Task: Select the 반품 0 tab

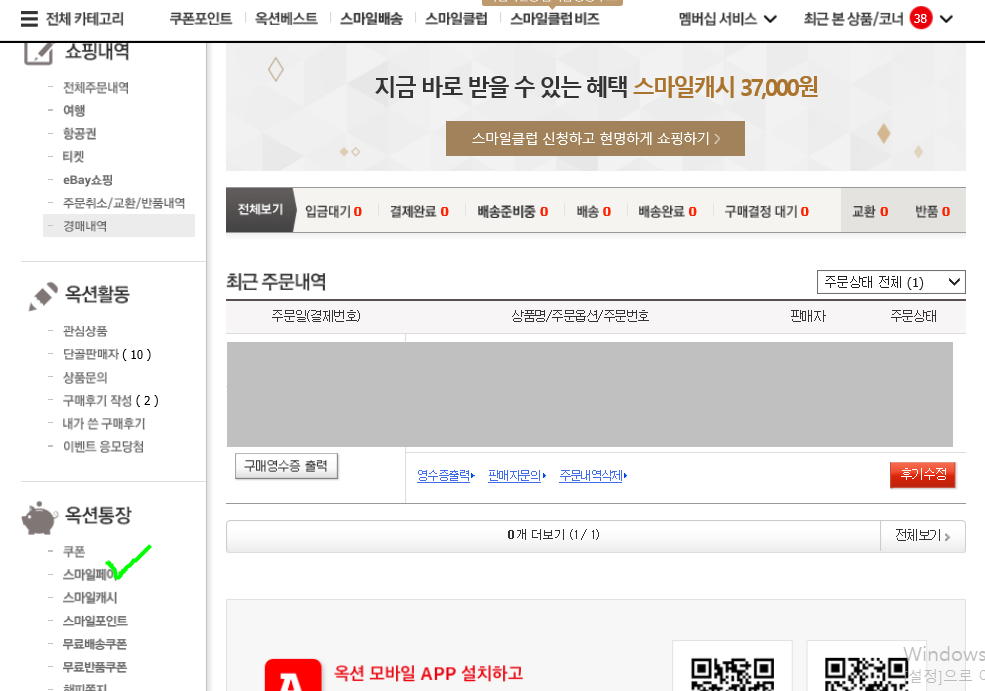Action: [x=932, y=212]
